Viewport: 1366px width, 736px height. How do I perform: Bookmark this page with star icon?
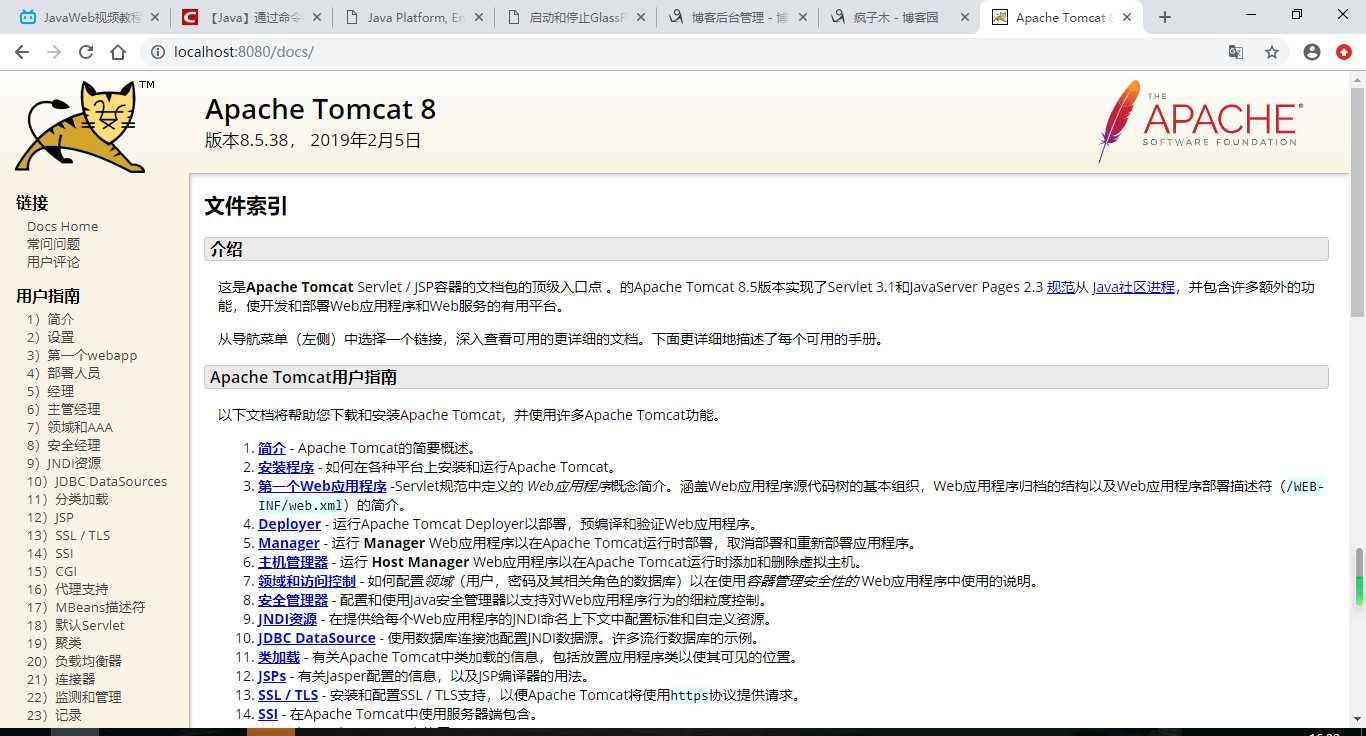point(1272,52)
